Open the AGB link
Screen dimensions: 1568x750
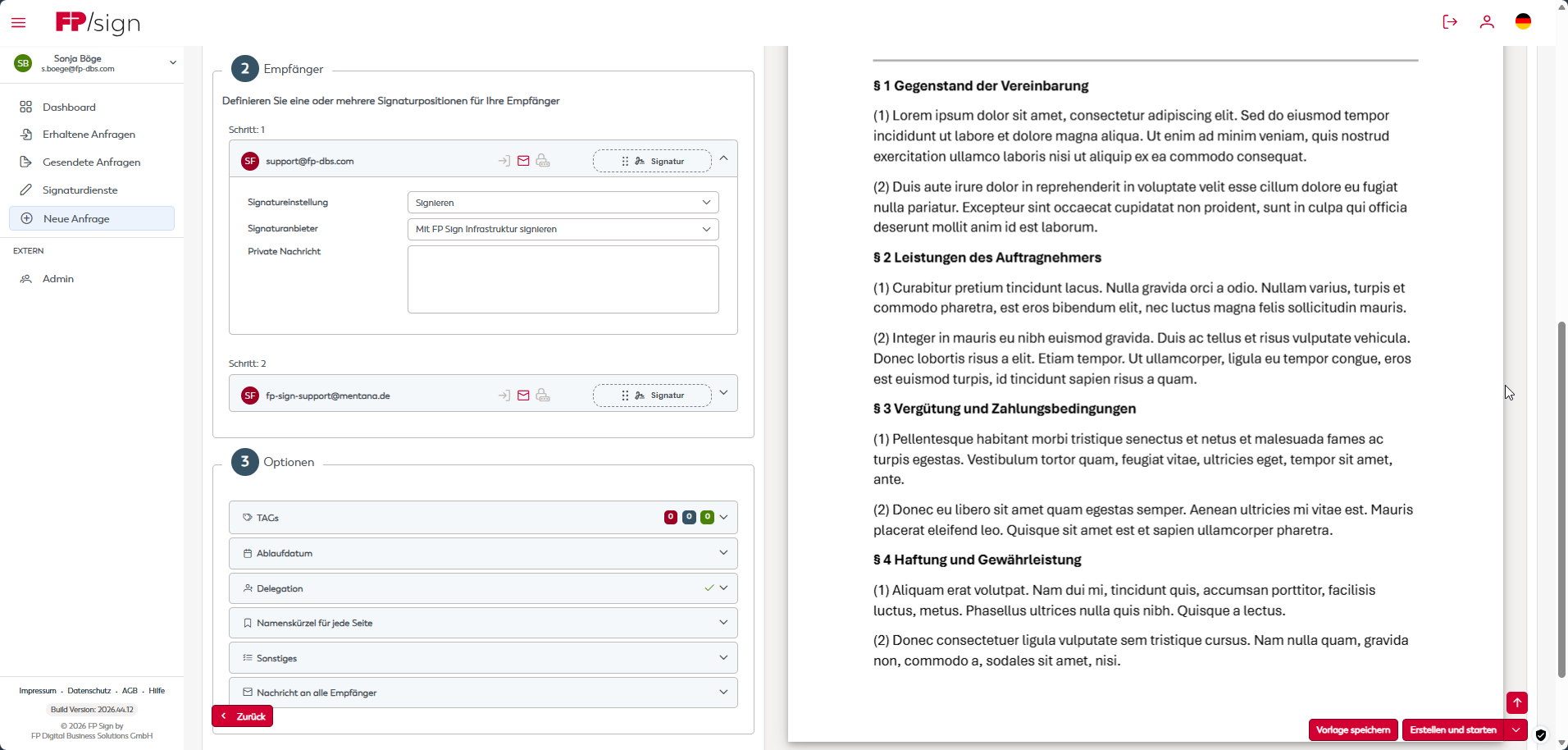tap(130, 691)
